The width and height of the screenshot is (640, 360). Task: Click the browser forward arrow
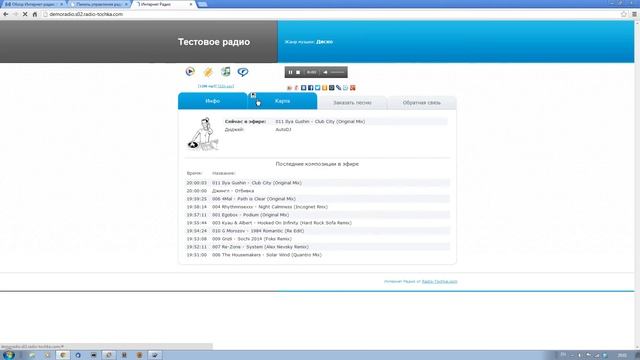point(15,14)
